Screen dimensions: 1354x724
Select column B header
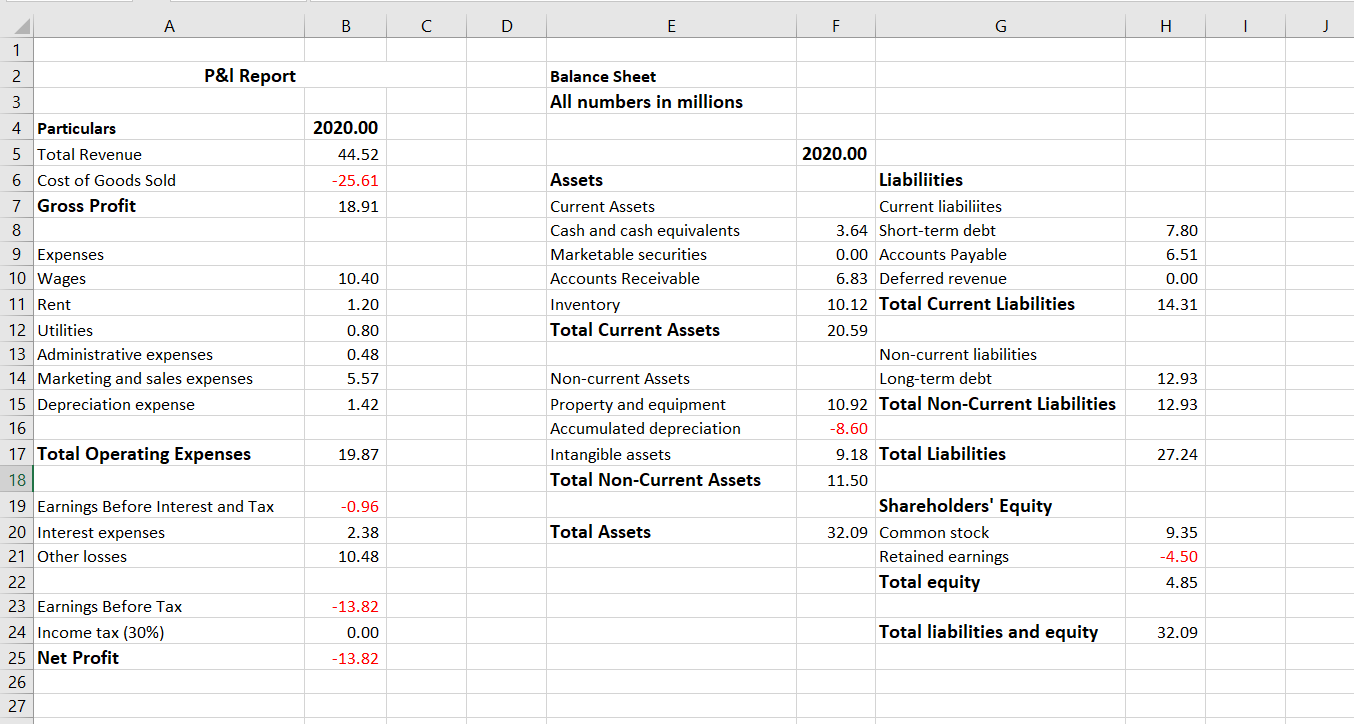click(345, 28)
